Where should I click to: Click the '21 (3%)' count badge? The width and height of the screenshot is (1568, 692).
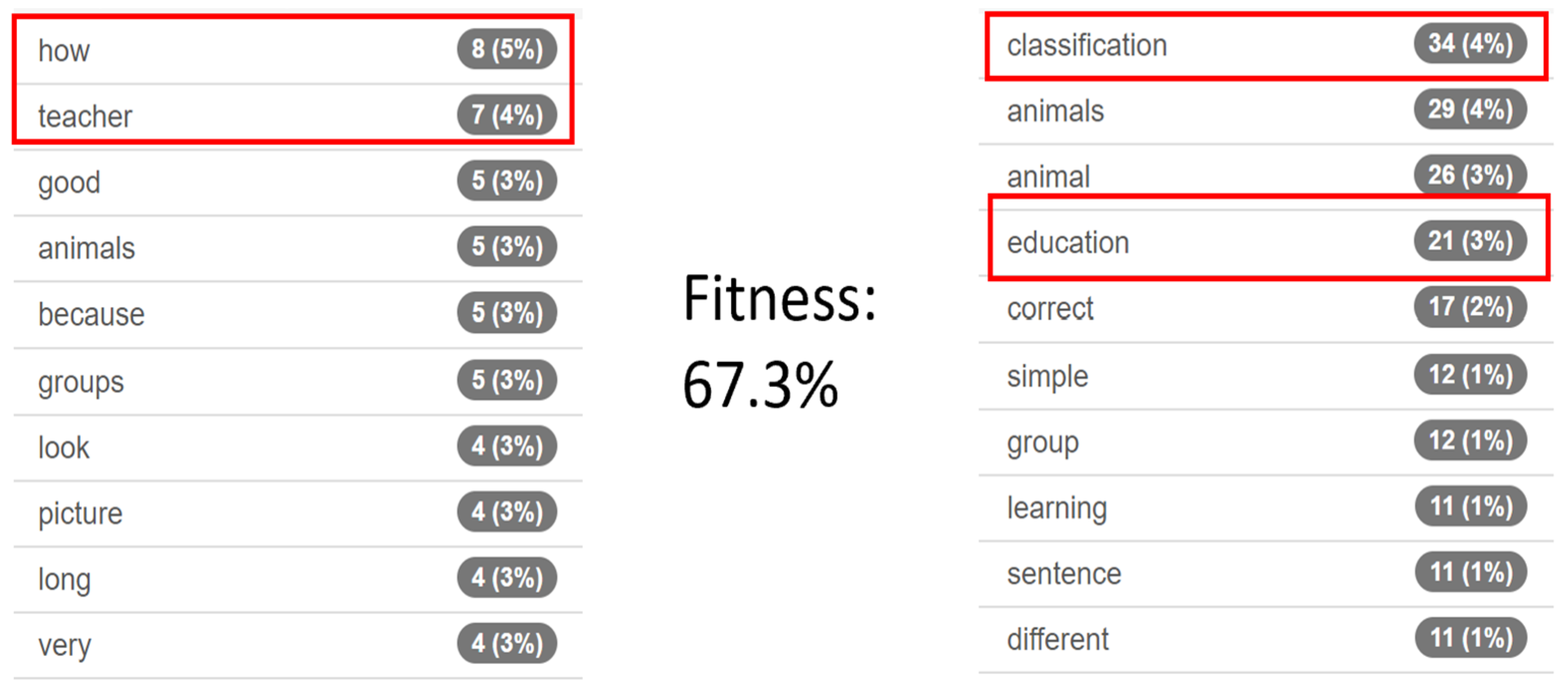click(x=1470, y=241)
